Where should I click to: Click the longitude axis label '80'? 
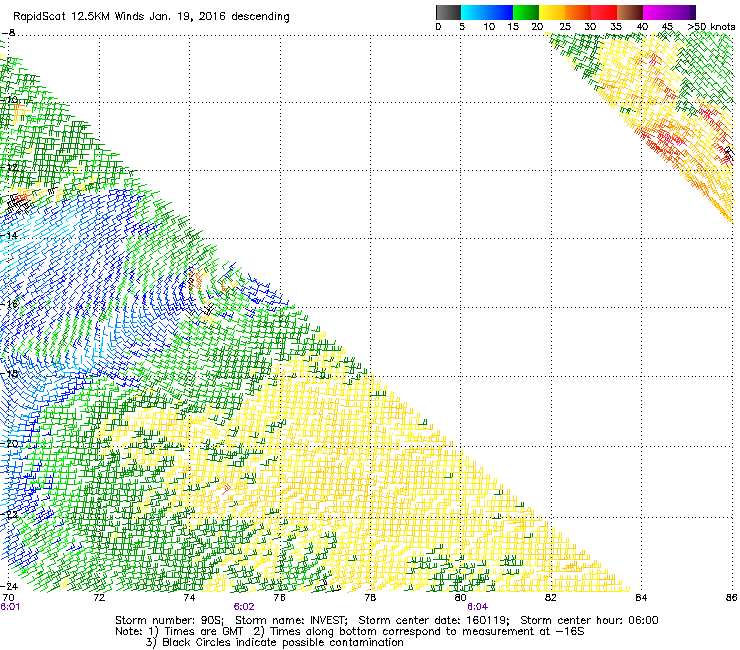point(461,598)
